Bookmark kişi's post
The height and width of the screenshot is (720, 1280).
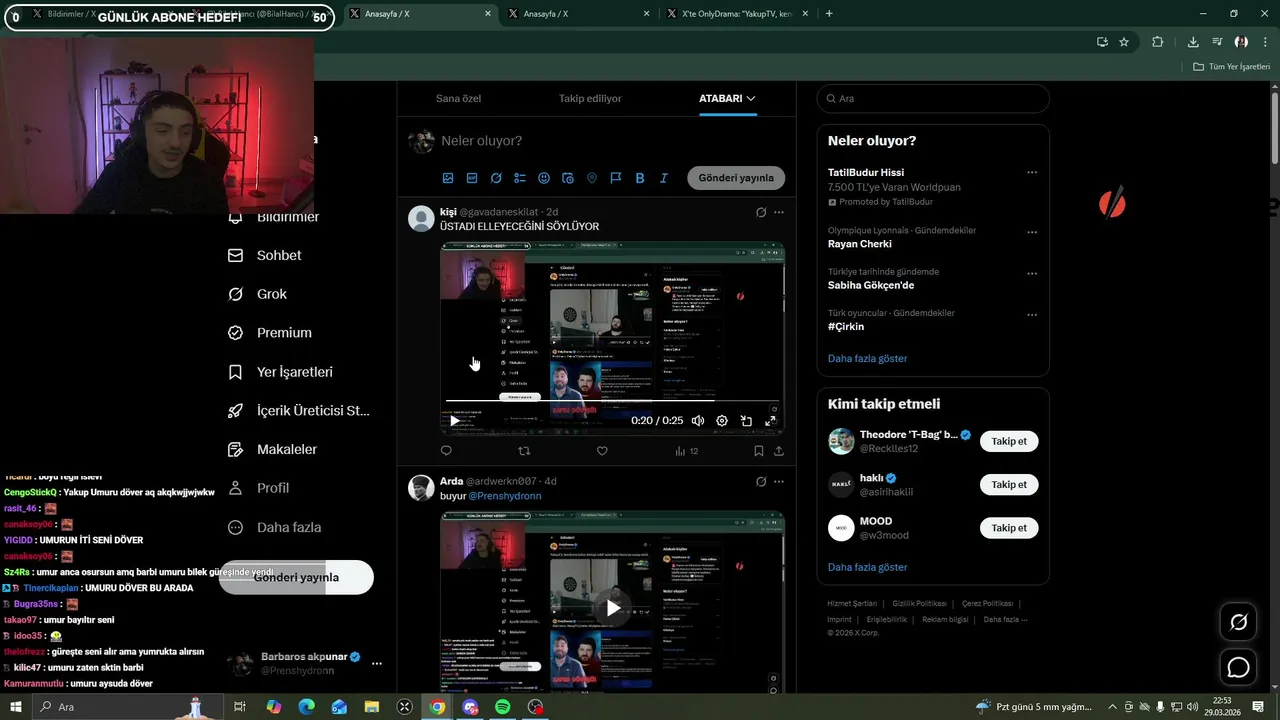(x=759, y=451)
